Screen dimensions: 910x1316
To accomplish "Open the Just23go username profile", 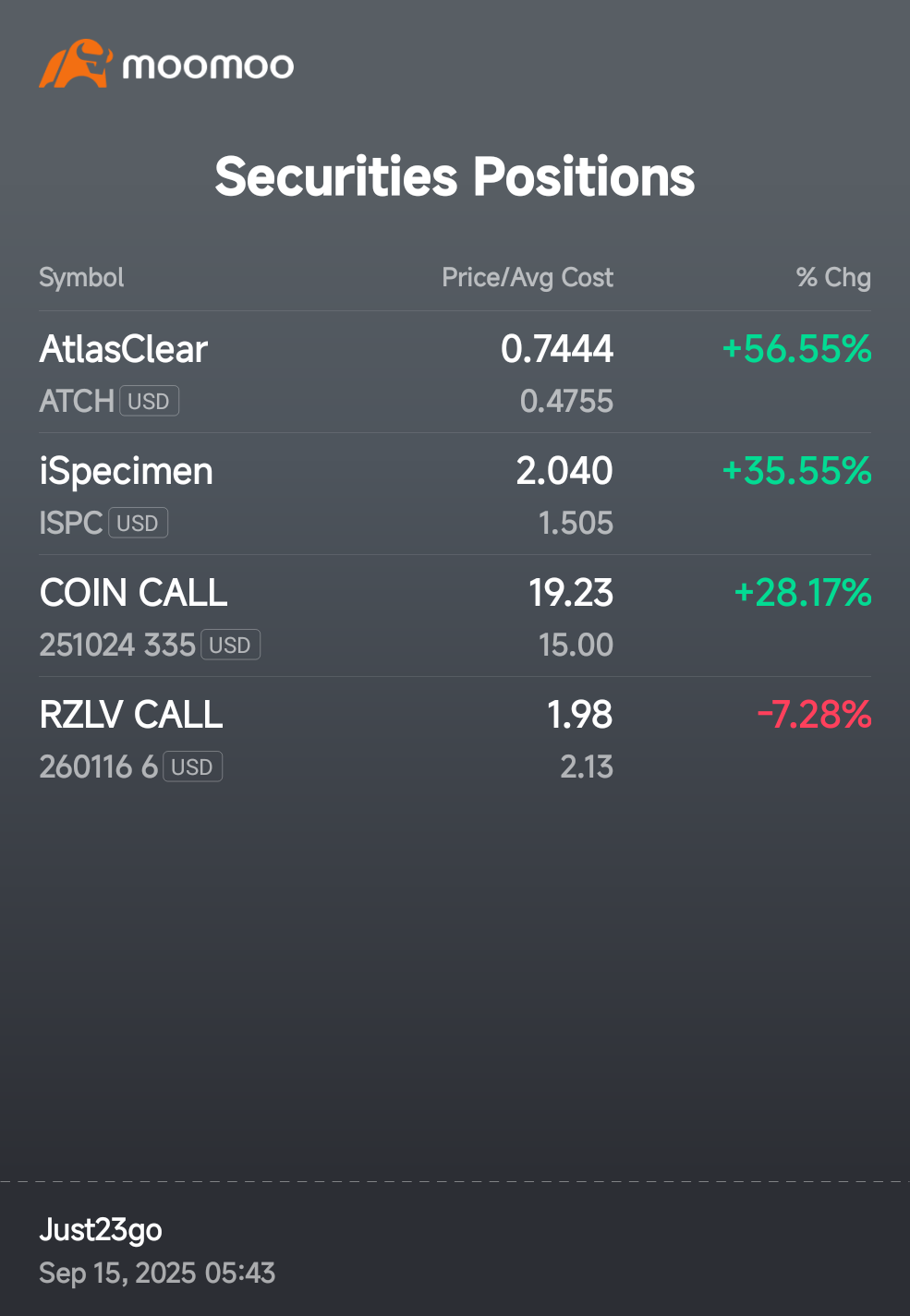I will [x=101, y=1230].
